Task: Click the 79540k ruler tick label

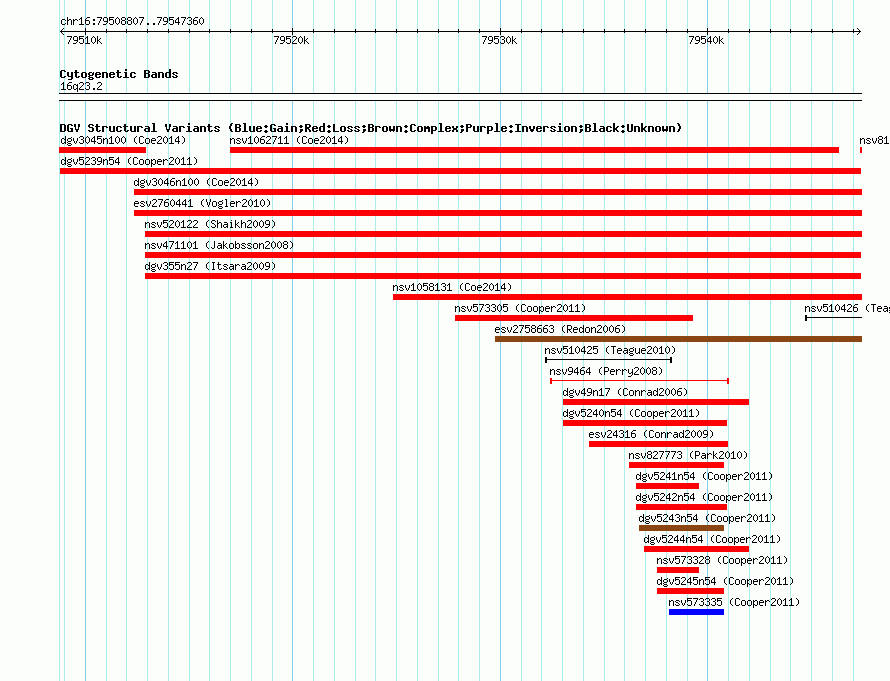Action: pos(706,40)
